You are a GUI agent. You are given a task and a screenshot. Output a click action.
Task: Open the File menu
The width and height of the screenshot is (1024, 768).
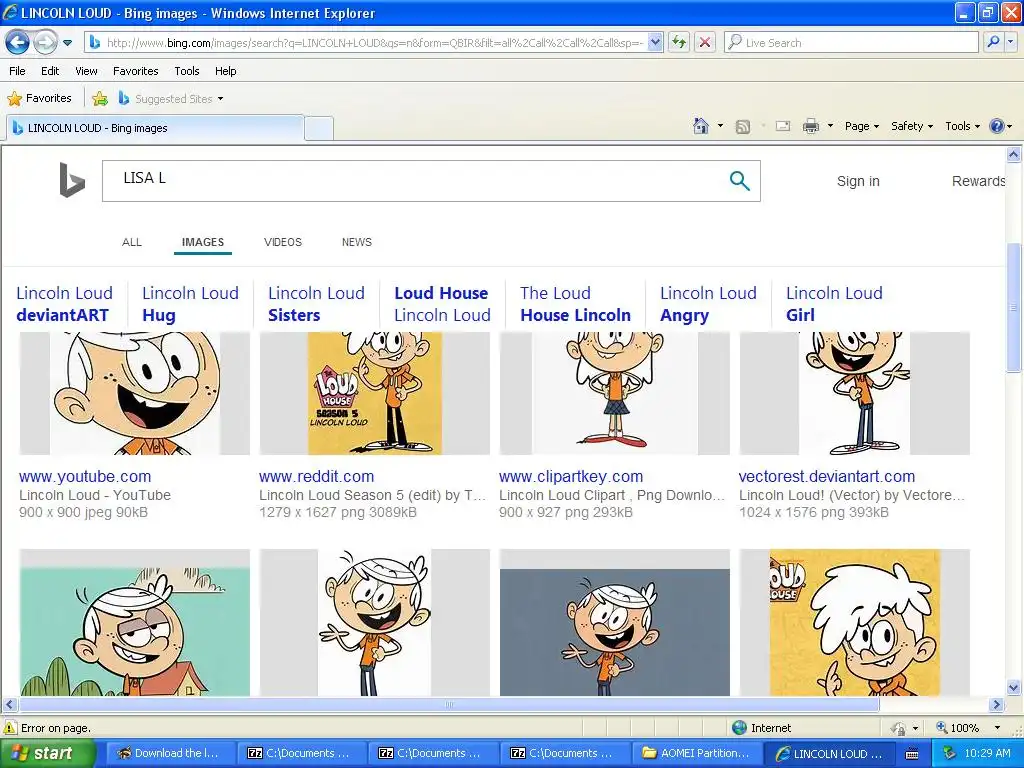pyautogui.click(x=18, y=71)
